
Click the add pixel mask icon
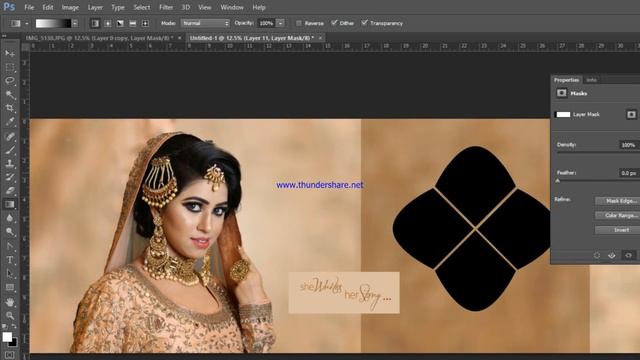631,114
